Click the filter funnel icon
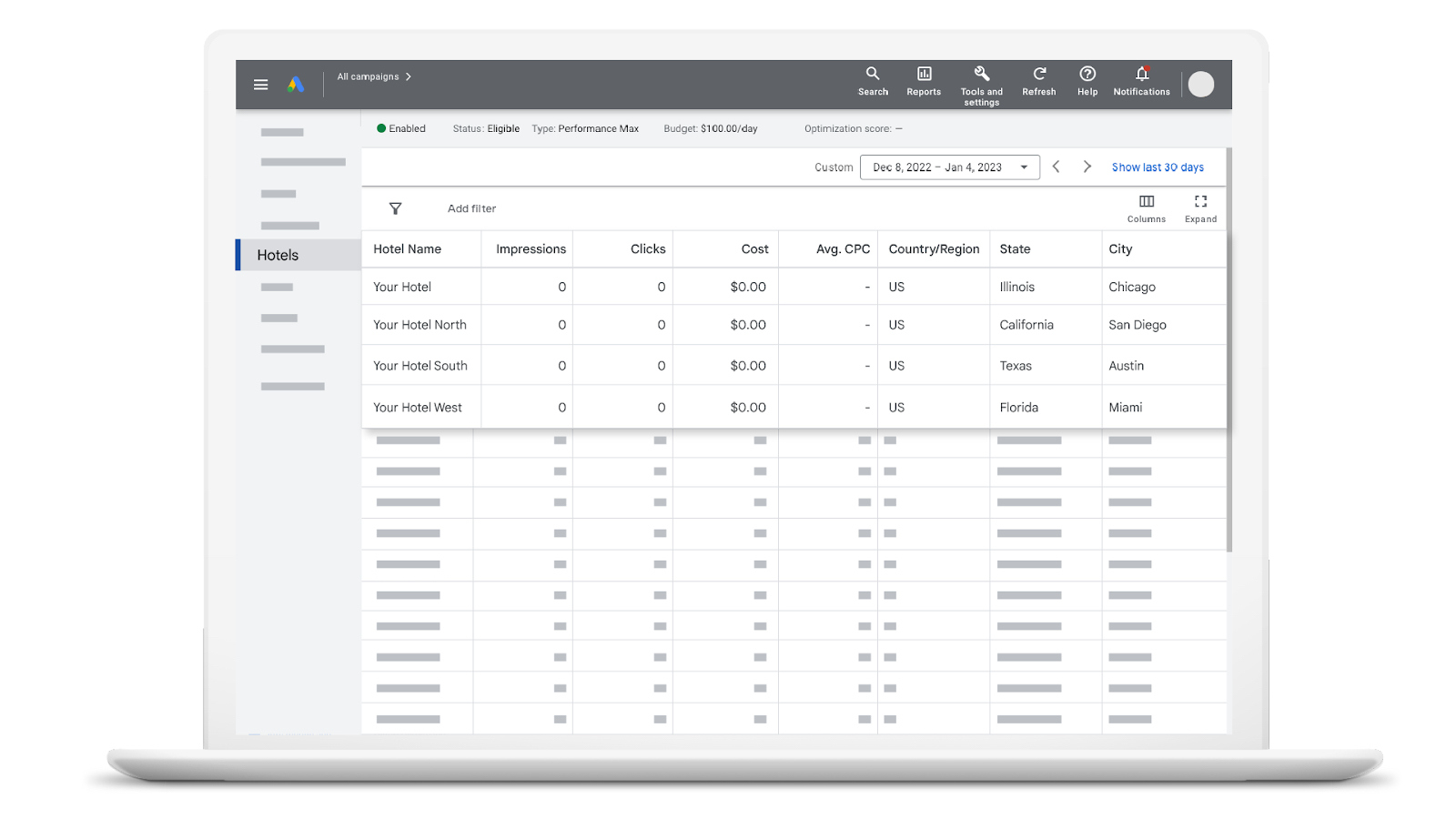Screen dimensions: 1456x819 (396, 208)
